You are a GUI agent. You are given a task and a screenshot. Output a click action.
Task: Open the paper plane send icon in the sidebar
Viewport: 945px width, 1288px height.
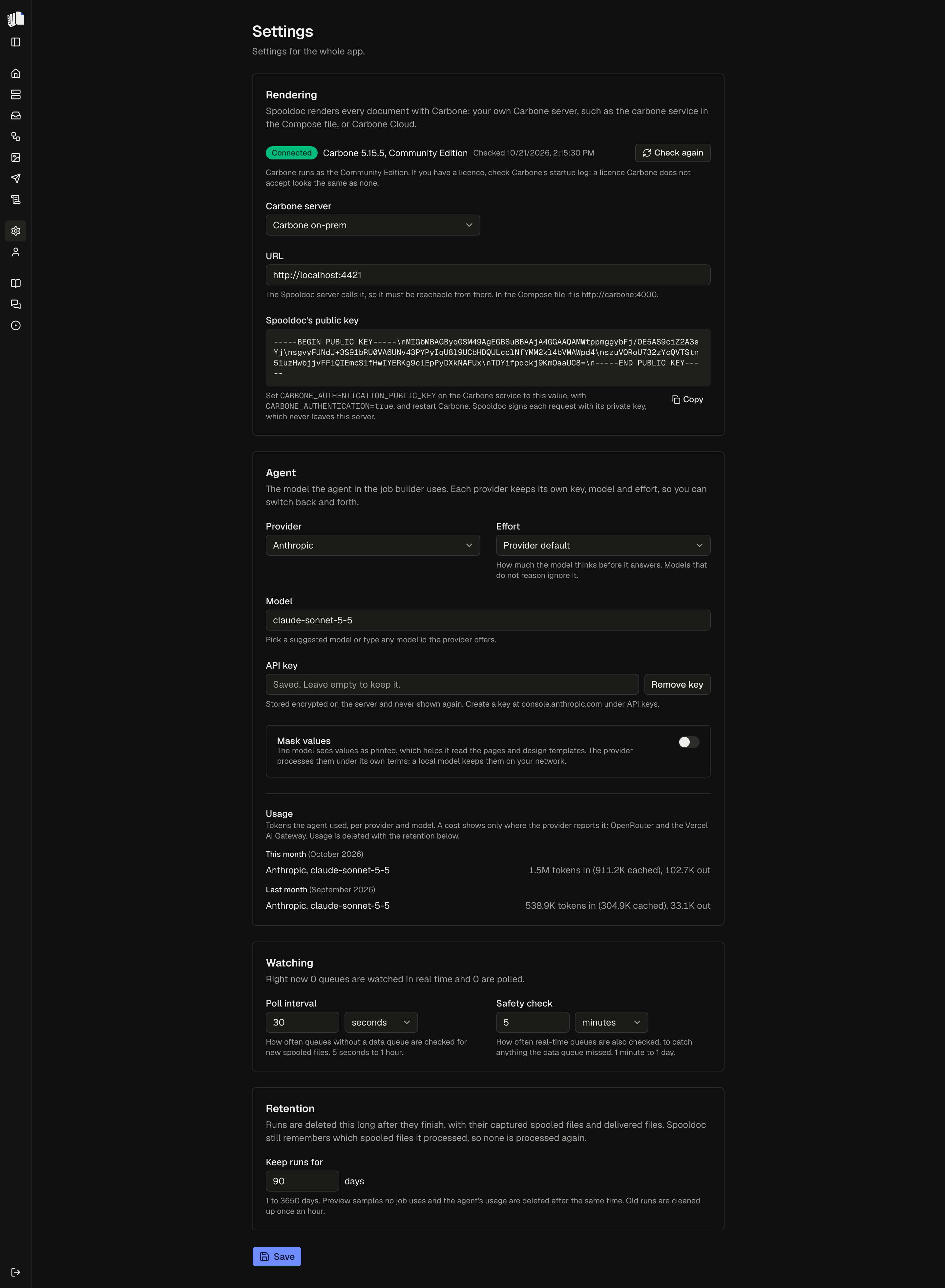coord(15,178)
